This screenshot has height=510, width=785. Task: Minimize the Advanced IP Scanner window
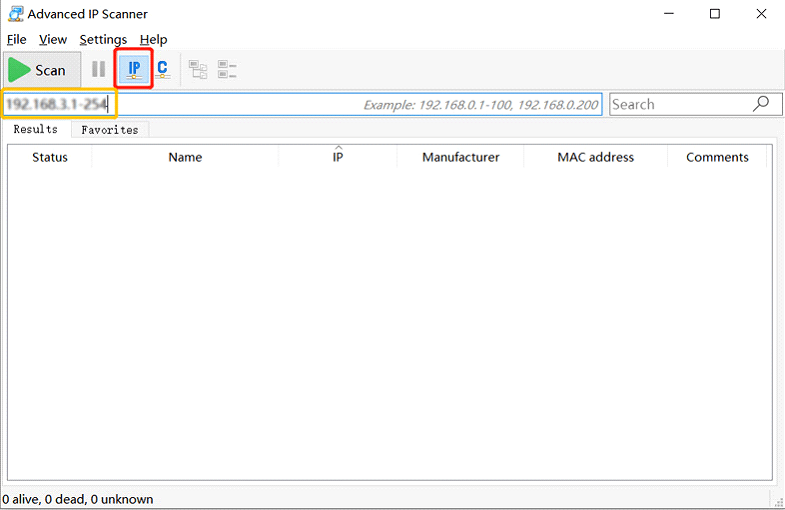click(x=669, y=14)
